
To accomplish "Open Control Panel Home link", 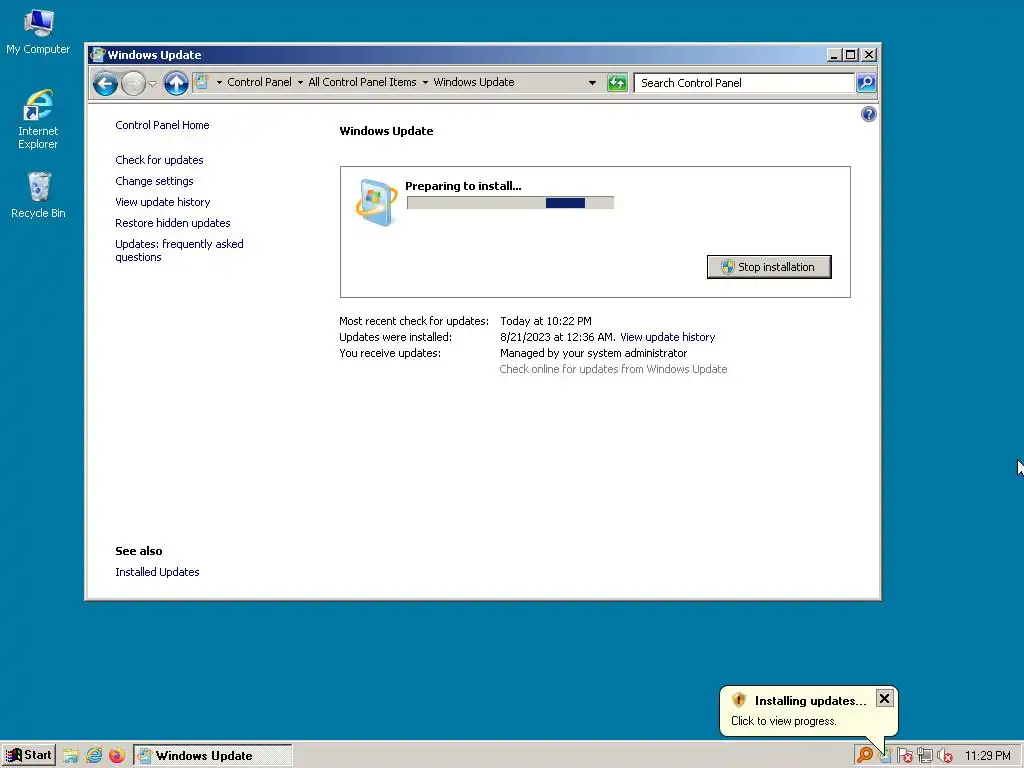I will pyautogui.click(x=162, y=125).
